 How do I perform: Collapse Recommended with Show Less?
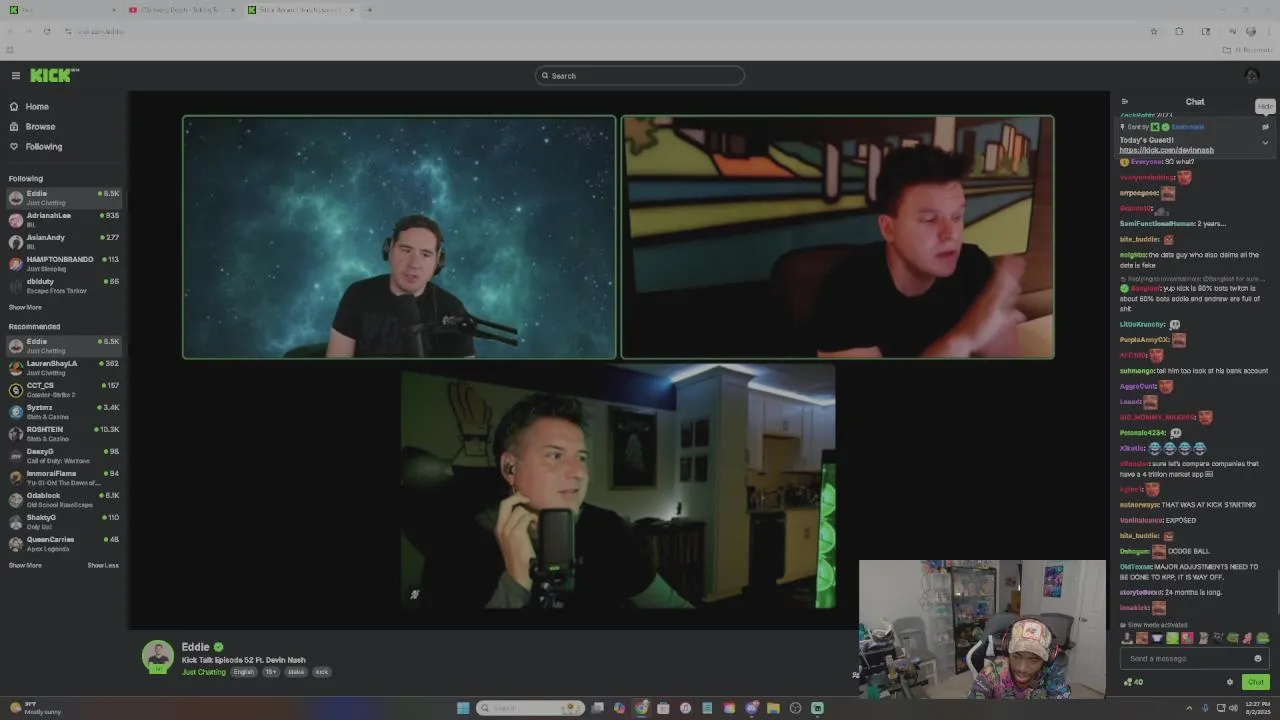(x=103, y=566)
